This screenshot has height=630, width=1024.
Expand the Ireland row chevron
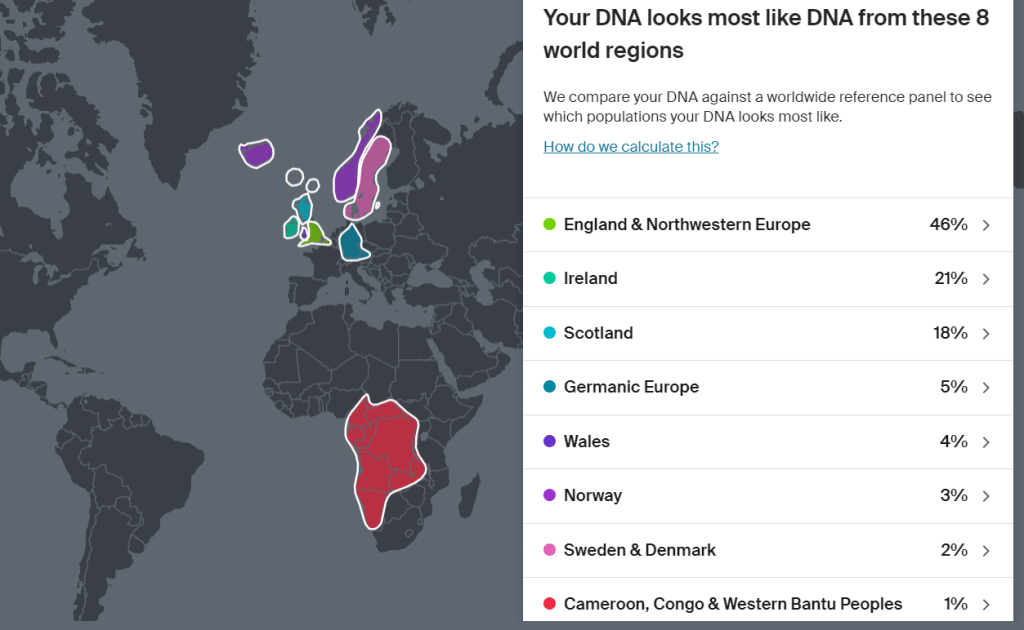[986, 279]
